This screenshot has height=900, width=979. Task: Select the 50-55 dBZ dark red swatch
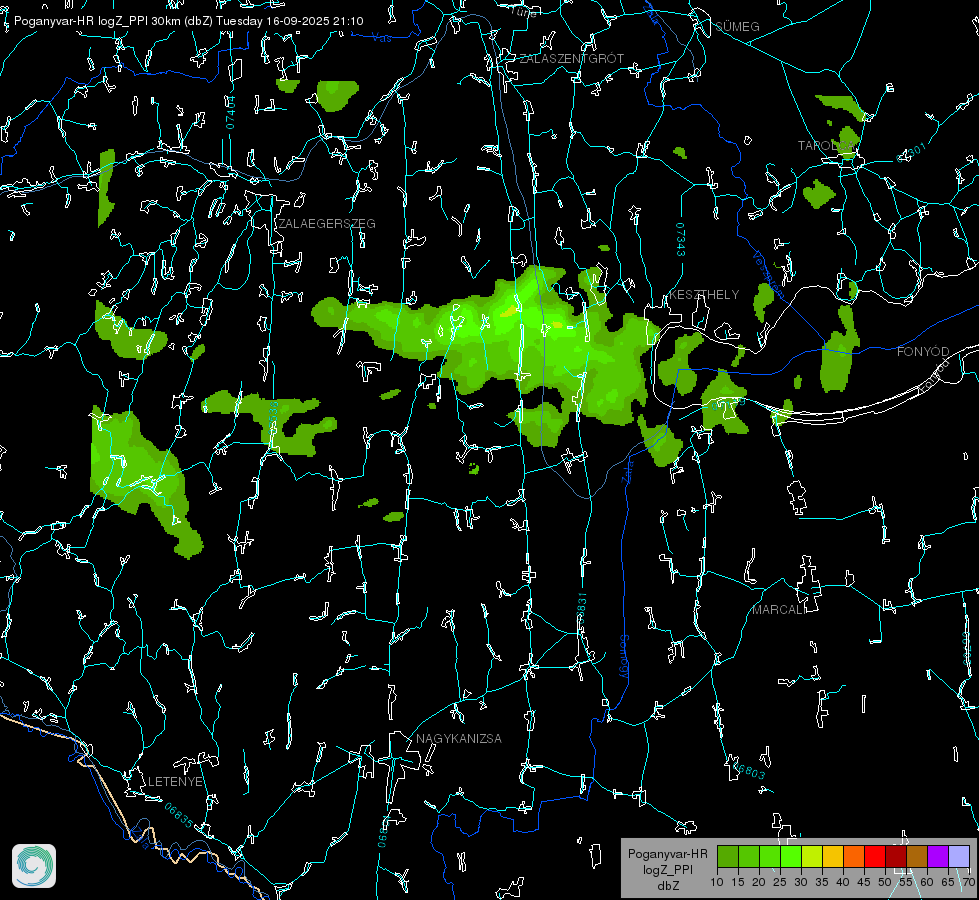tap(896, 857)
